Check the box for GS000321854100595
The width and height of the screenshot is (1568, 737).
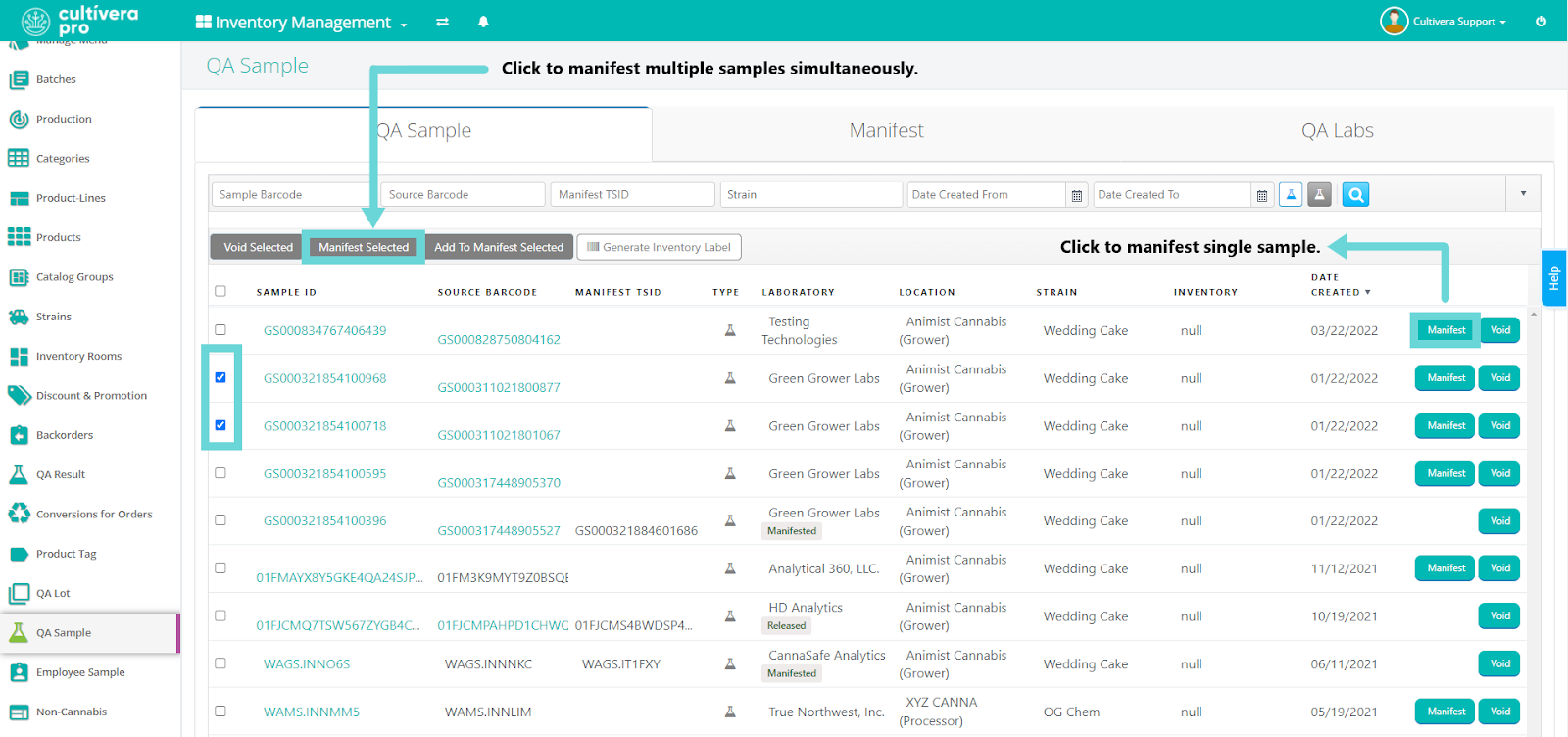[x=220, y=472]
